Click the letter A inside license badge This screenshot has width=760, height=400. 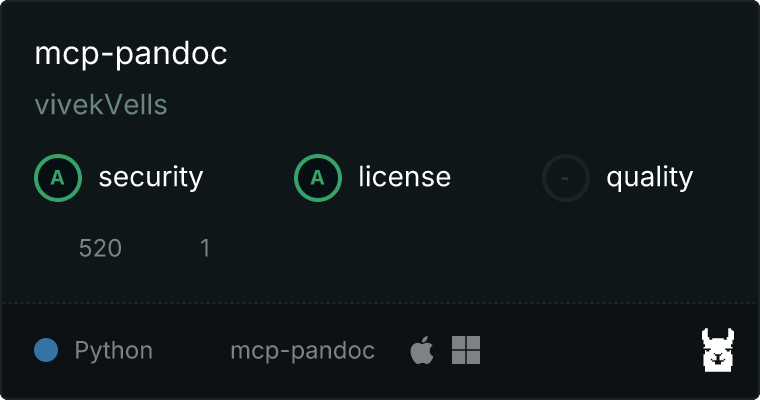[x=317, y=178]
